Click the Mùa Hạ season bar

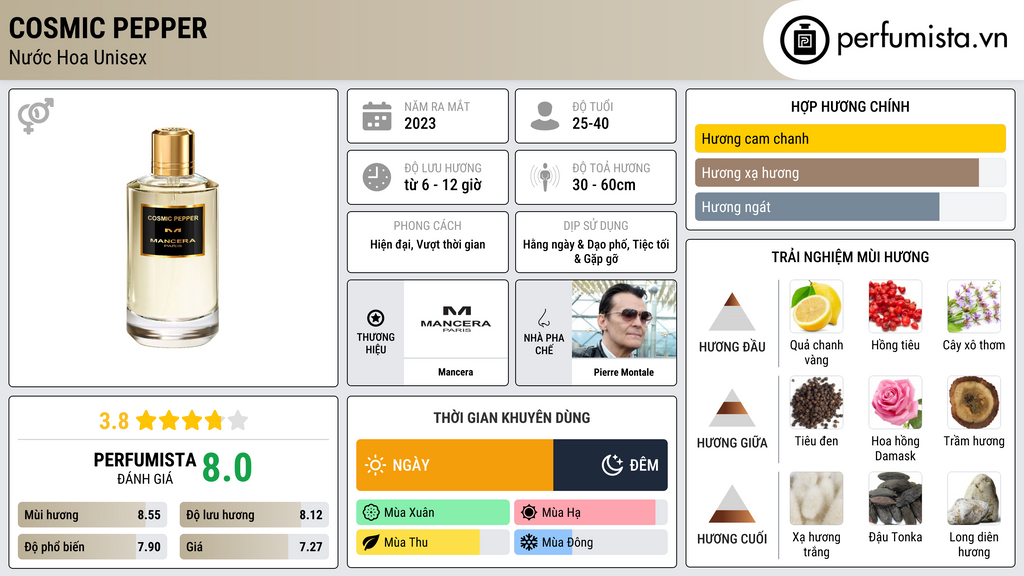click(590, 513)
